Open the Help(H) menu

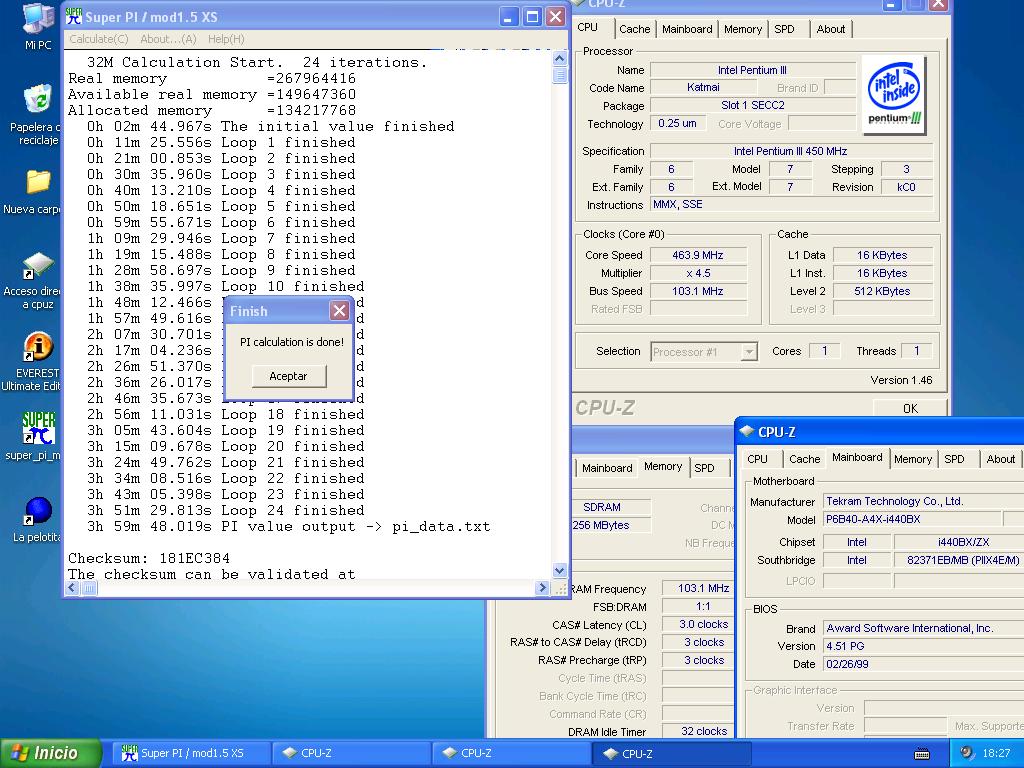[226, 39]
